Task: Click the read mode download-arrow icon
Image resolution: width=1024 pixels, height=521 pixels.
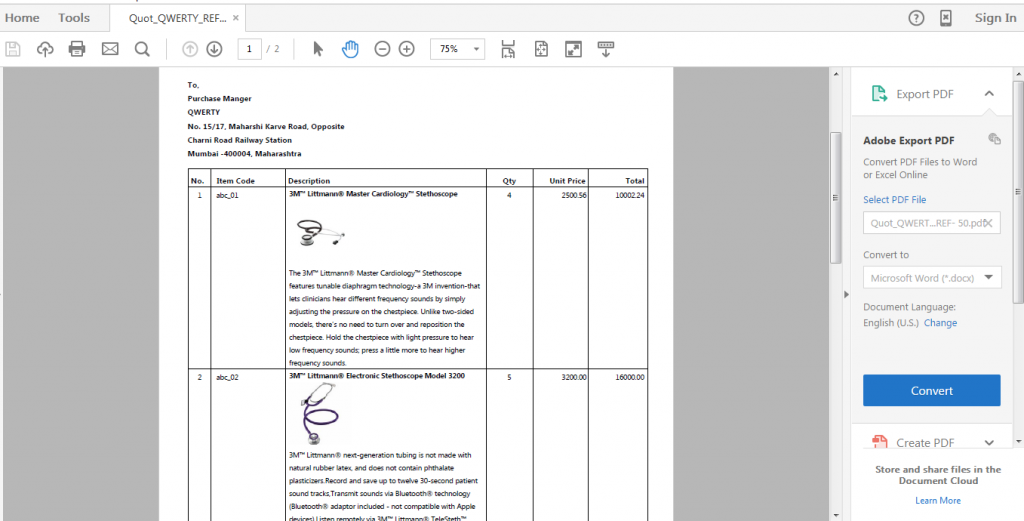Action: pos(606,49)
